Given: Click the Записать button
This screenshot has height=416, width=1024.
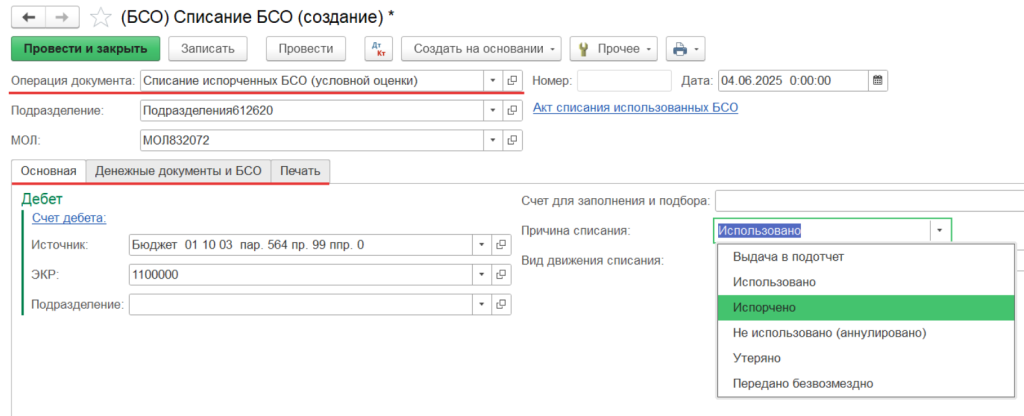Looking at the screenshot, I should [x=208, y=49].
